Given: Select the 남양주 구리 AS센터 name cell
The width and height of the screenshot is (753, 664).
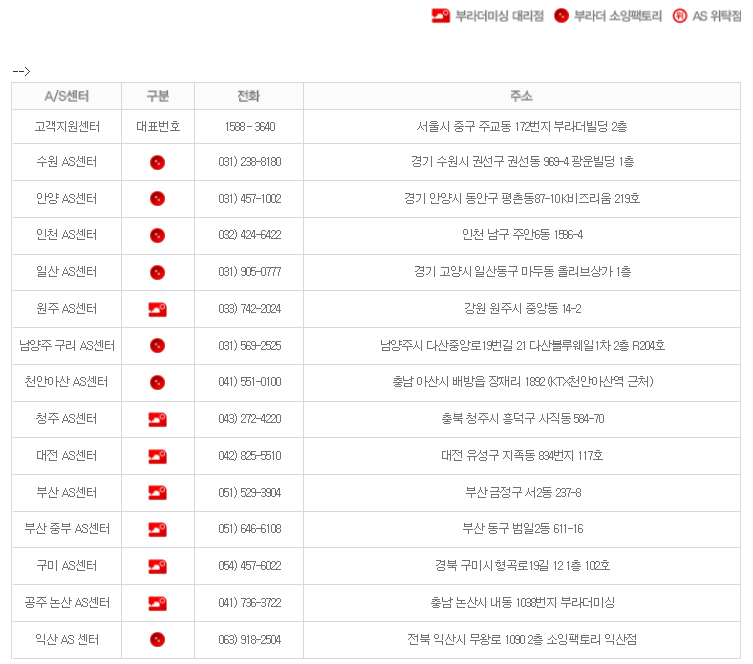Looking at the screenshot, I should 67,346.
